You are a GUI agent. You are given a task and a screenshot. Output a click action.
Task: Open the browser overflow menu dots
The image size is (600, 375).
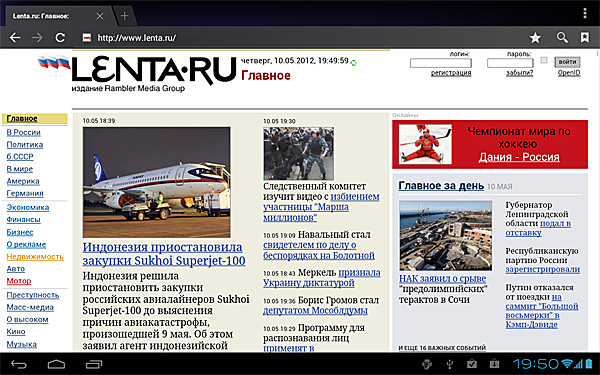[x=585, y=13]
